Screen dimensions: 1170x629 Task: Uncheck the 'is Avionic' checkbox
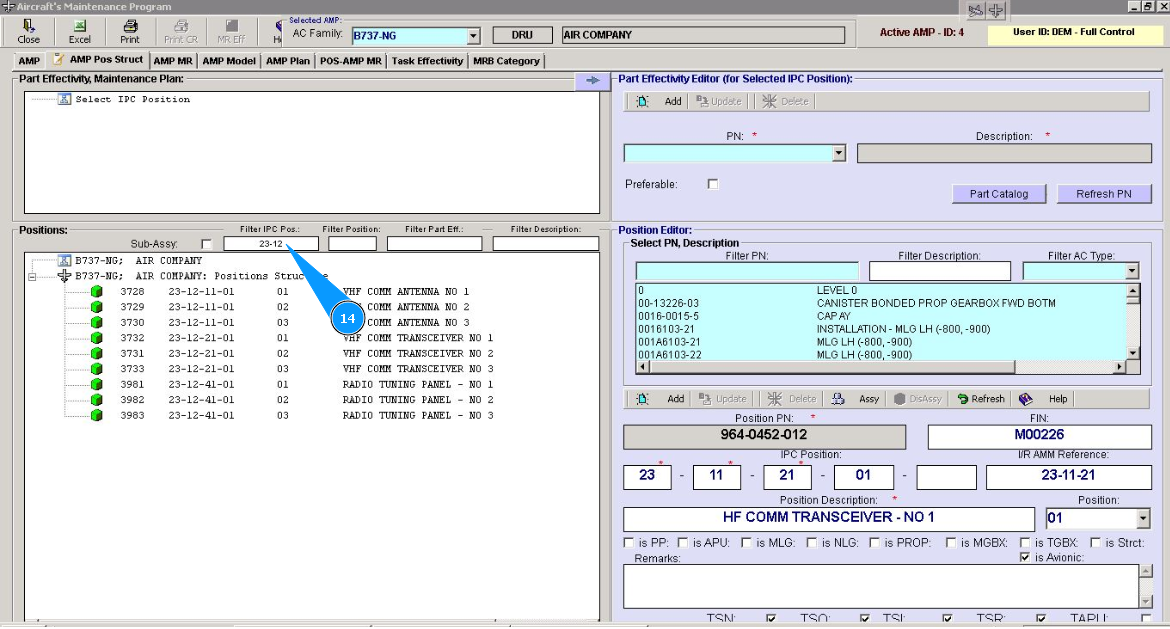(1024, 557)
